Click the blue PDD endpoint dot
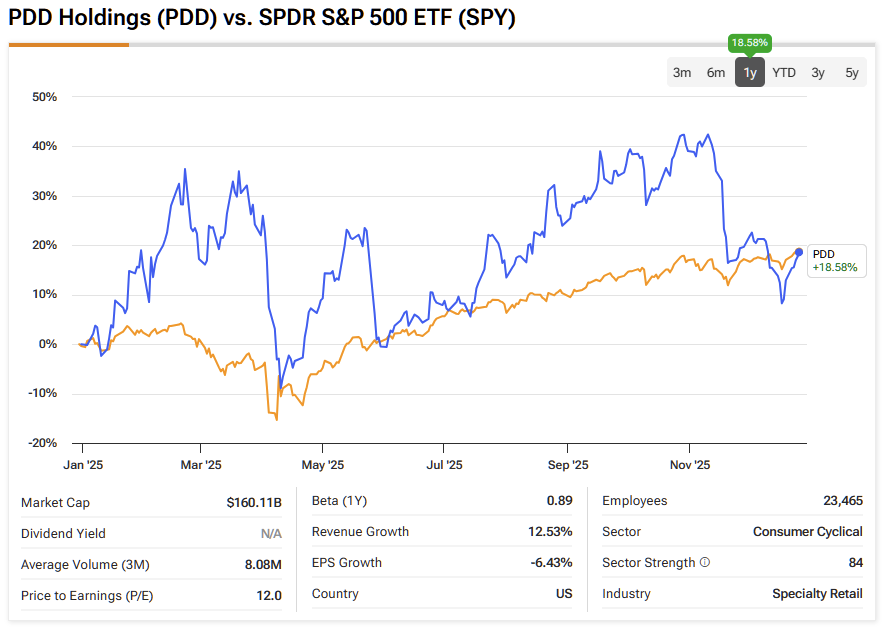 [x=798, y=252]
